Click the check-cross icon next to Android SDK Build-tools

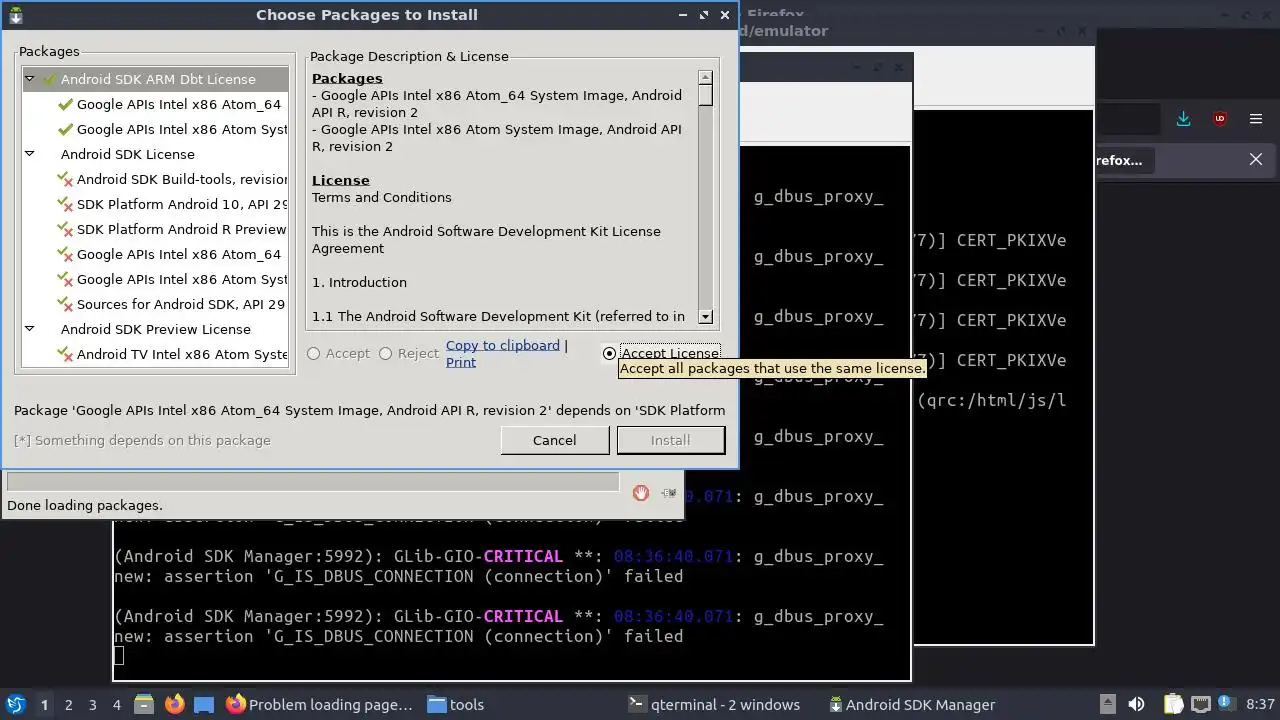(65, 179)
